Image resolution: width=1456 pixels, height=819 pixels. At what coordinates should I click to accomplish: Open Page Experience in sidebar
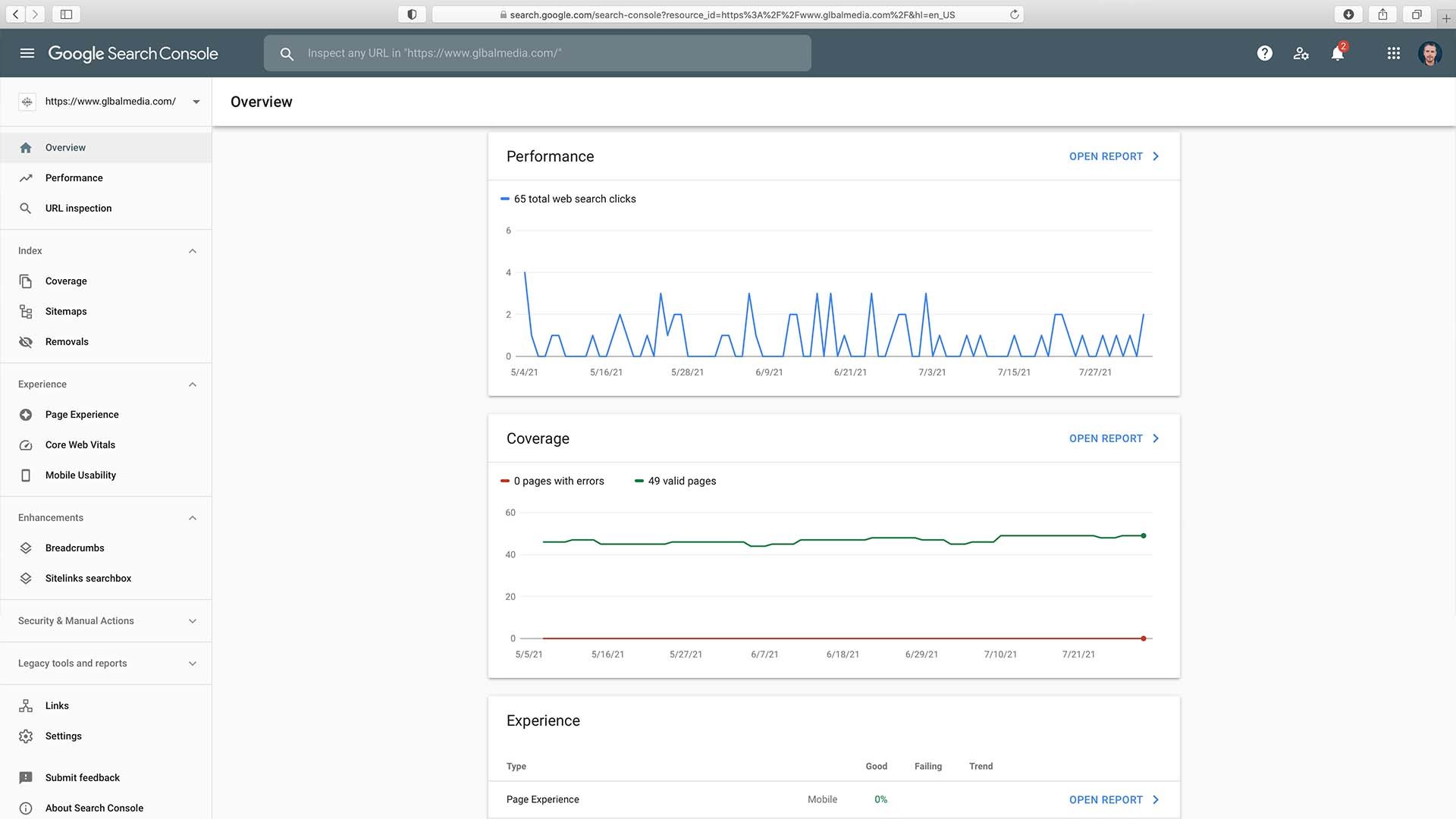pyautogui.click(x=105, y=415)
